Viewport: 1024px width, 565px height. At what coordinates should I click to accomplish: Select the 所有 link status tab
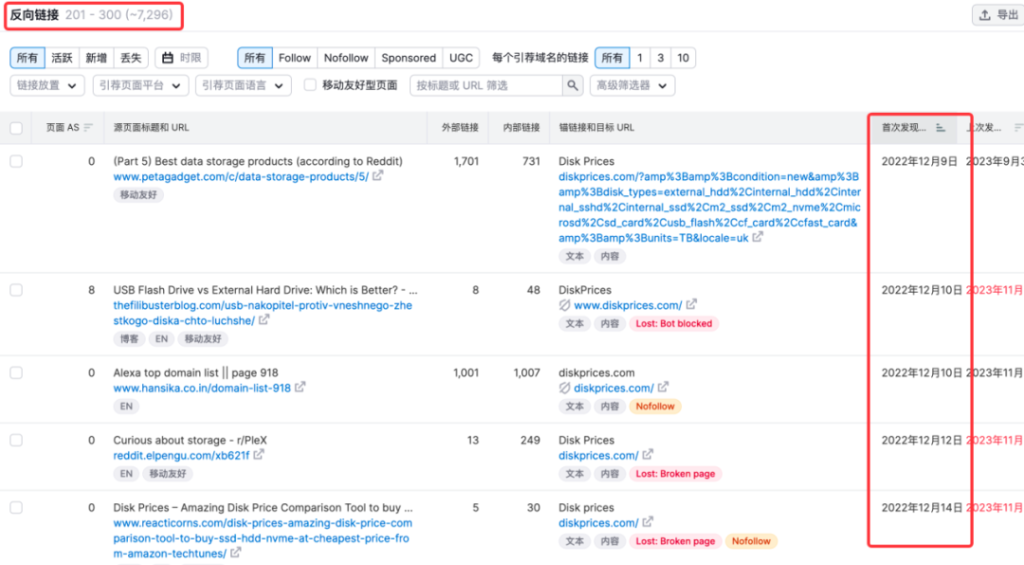pyautogui.click(x=27, y=58)
